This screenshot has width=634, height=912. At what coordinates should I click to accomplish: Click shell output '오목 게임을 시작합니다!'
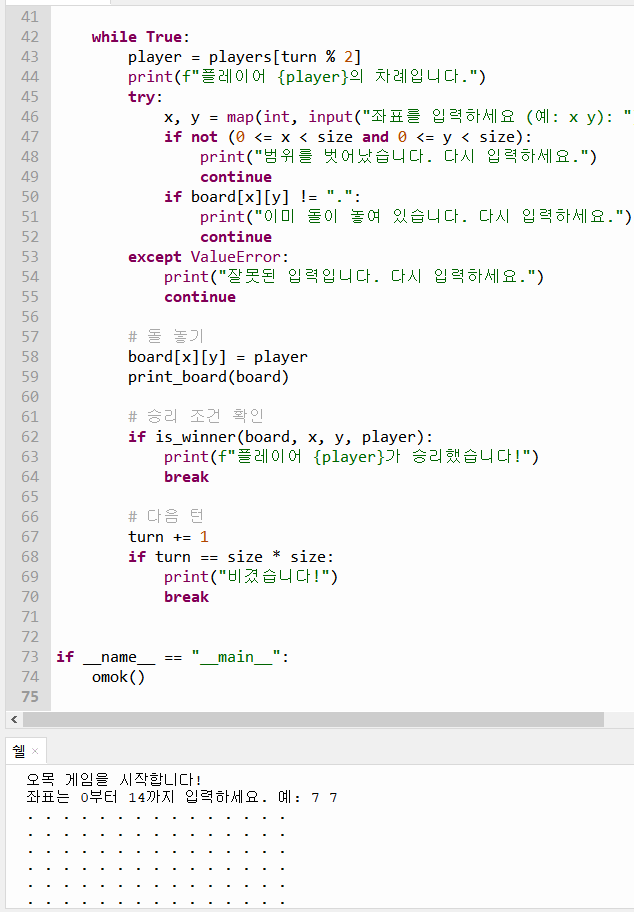coord(114,779)
